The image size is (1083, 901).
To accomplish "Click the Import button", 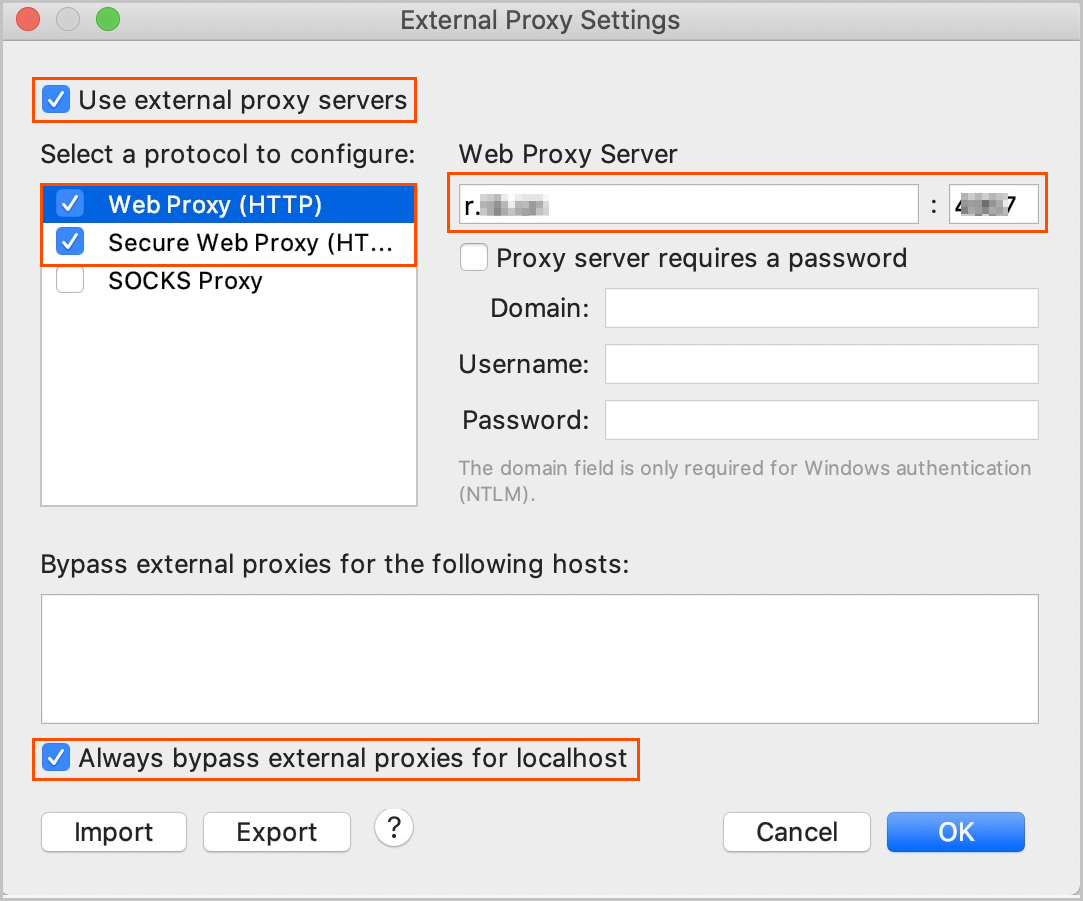I will point(114,832).
